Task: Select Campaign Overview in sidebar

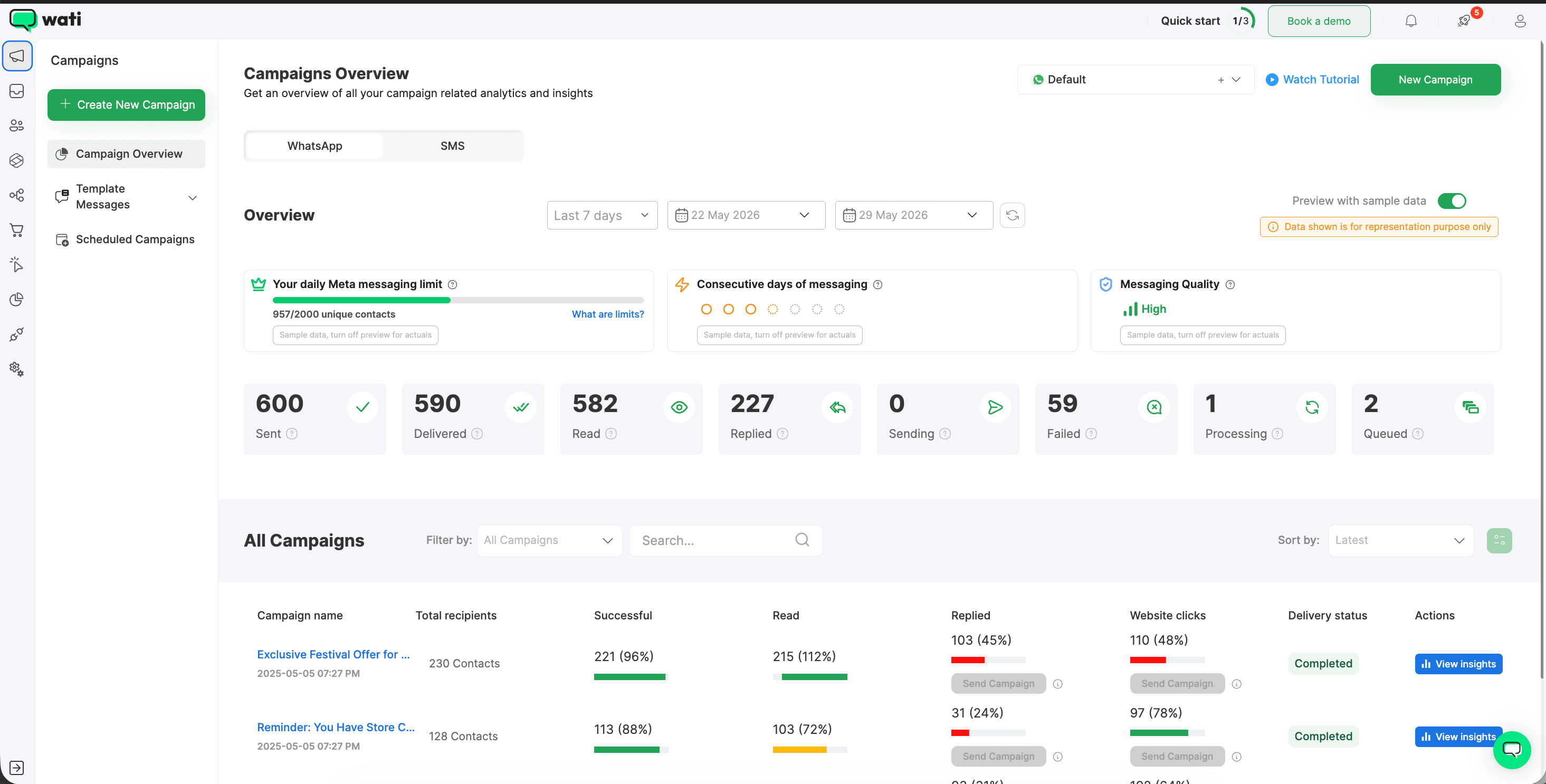Action: click(x=126, y=154)
